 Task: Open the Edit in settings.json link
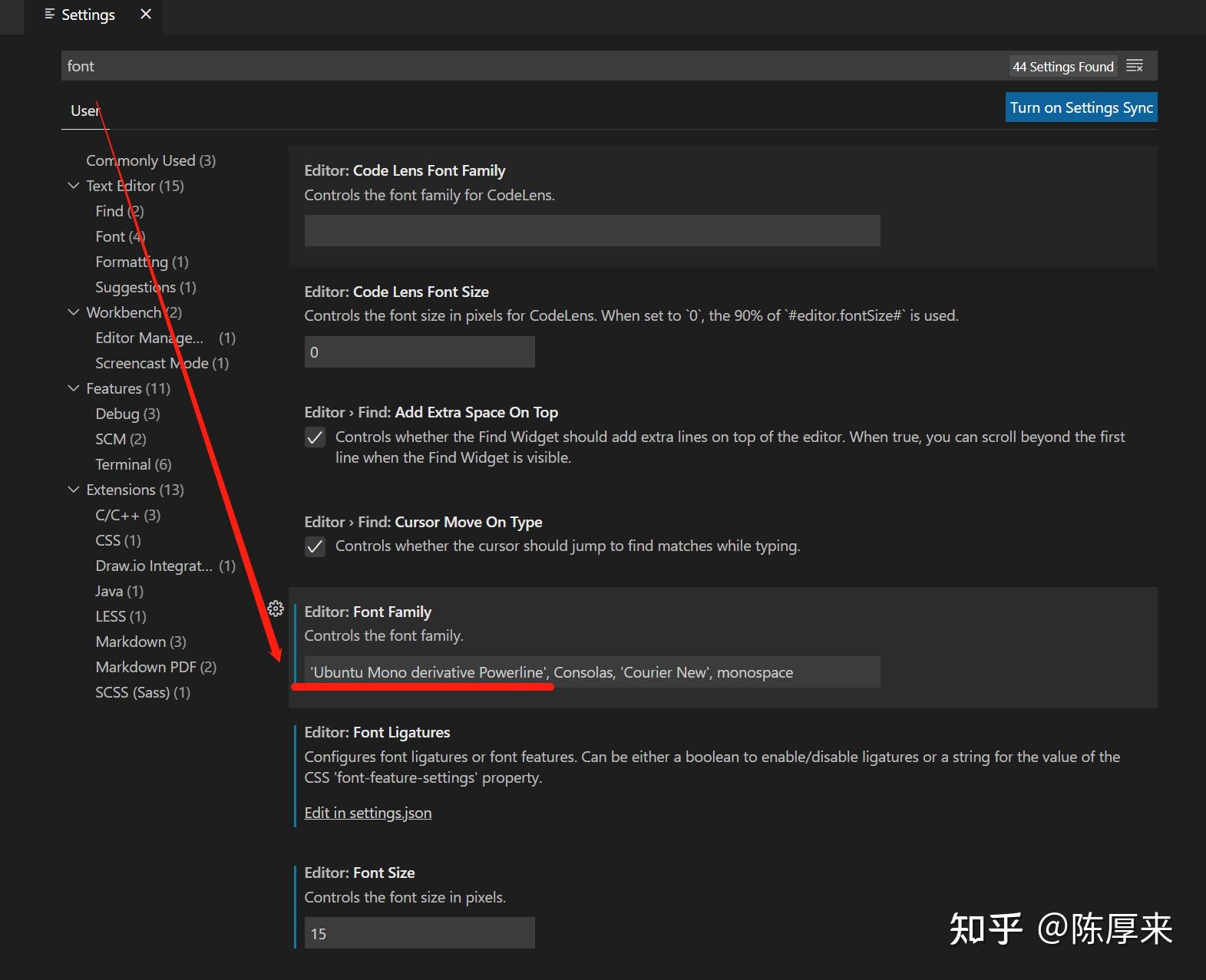pyautogui.click(x=368, y=813)
